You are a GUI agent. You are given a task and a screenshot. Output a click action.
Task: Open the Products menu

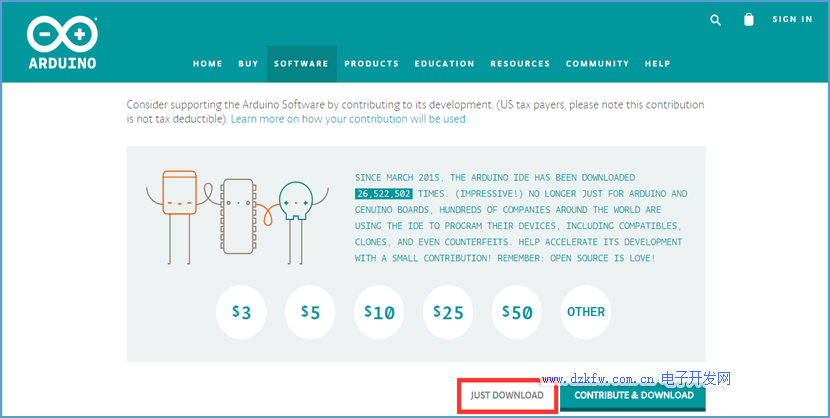point(371,64)
